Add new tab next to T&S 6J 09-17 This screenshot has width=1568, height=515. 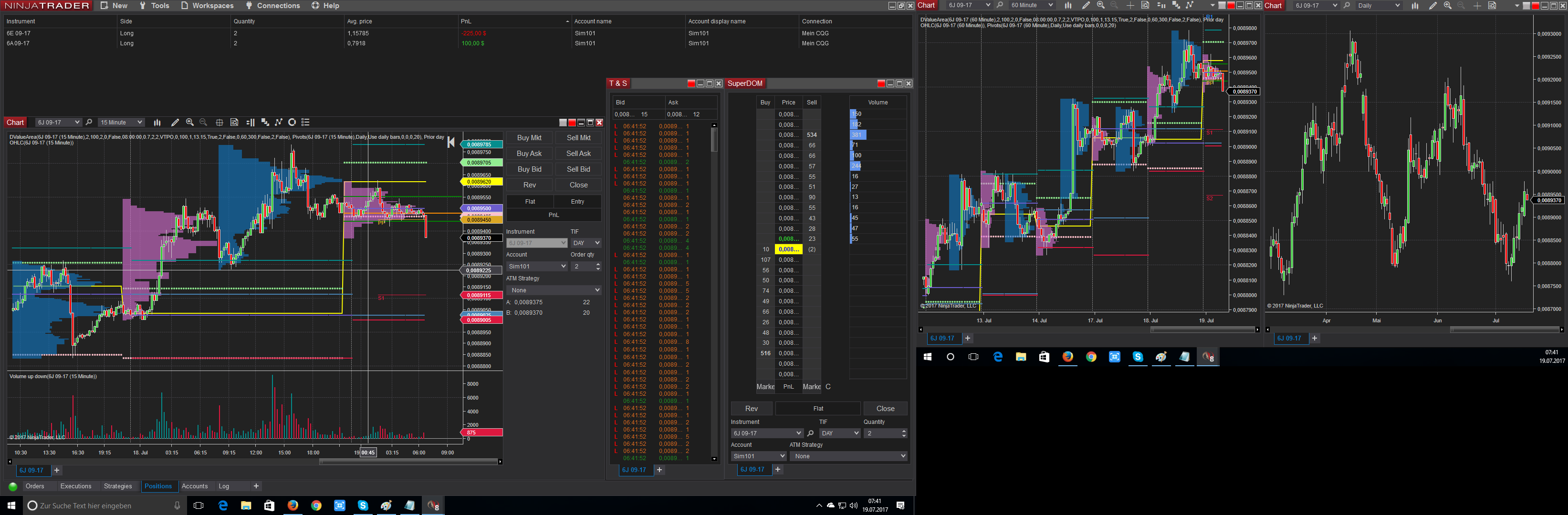[659, 470]
